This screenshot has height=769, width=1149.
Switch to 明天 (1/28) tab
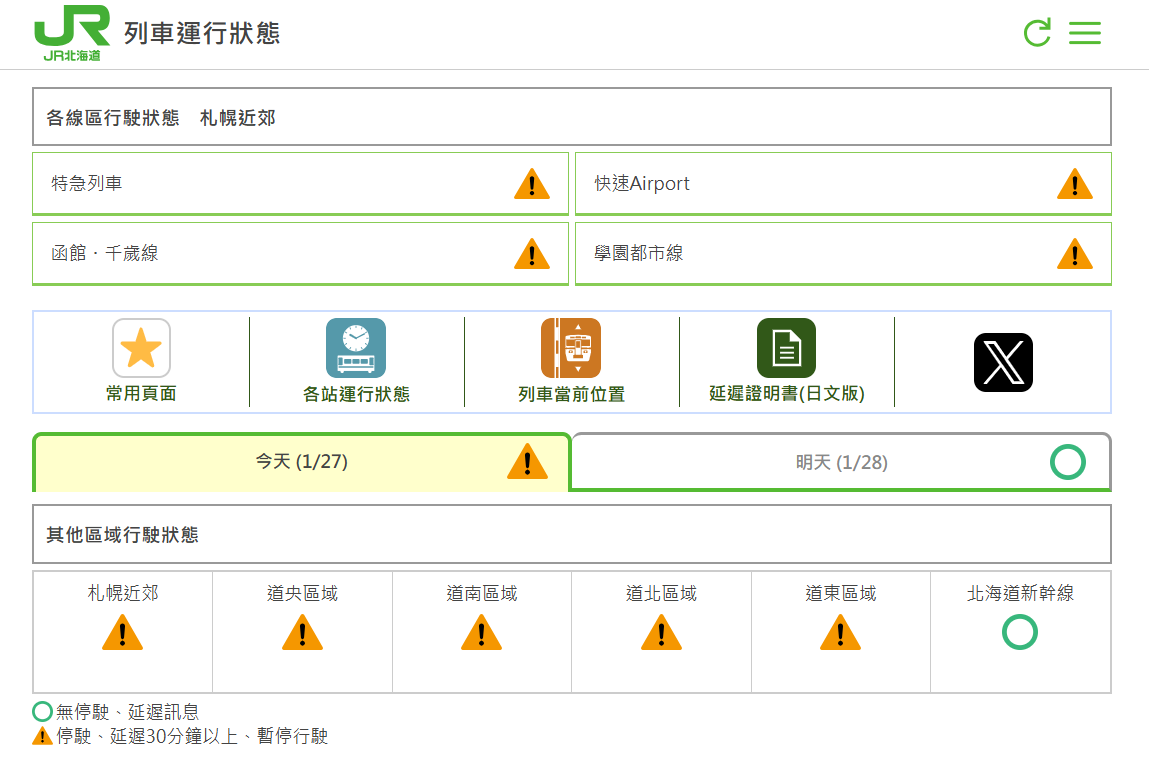(x=841, y=462)
